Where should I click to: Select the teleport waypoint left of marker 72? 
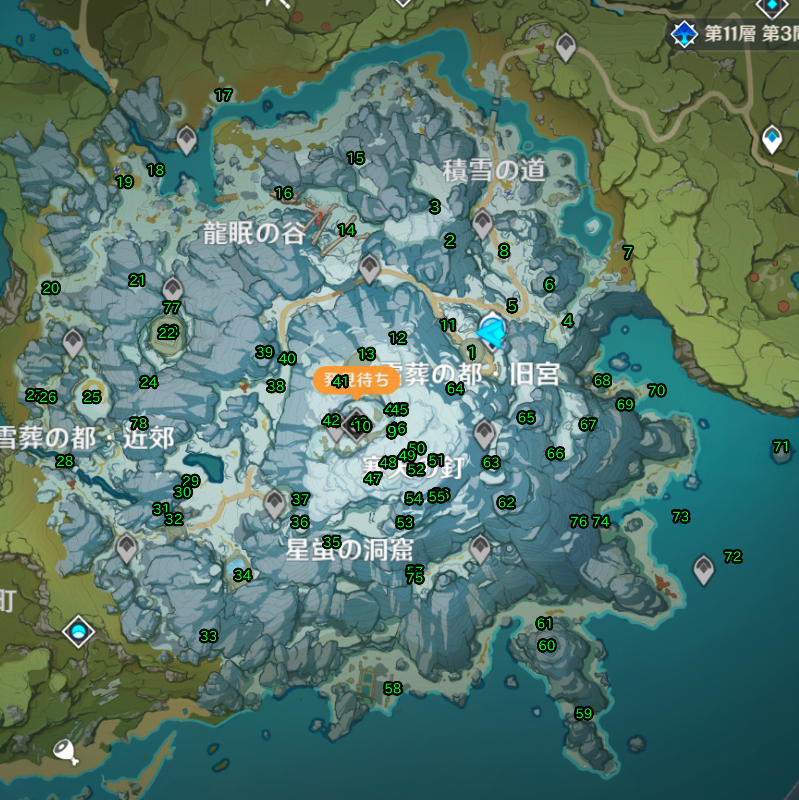pos(704,570)
